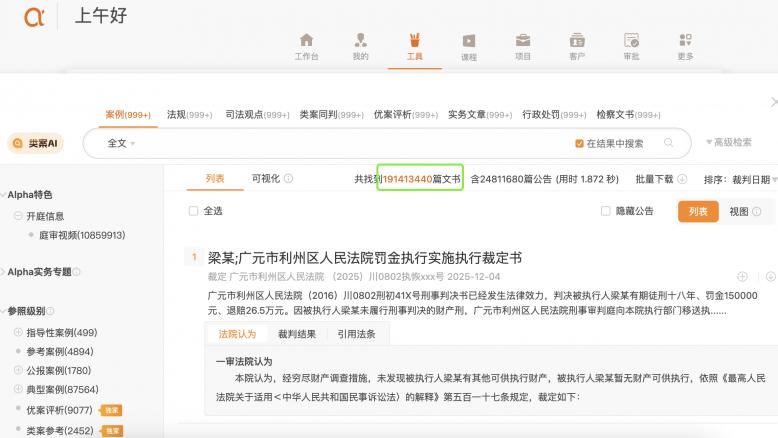Expand 高级检索 advanced search

tap(728, 142)
